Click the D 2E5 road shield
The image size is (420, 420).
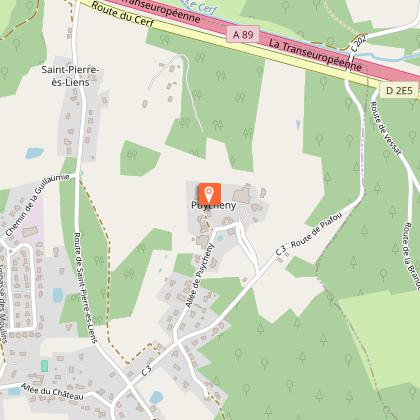(399, 90)
